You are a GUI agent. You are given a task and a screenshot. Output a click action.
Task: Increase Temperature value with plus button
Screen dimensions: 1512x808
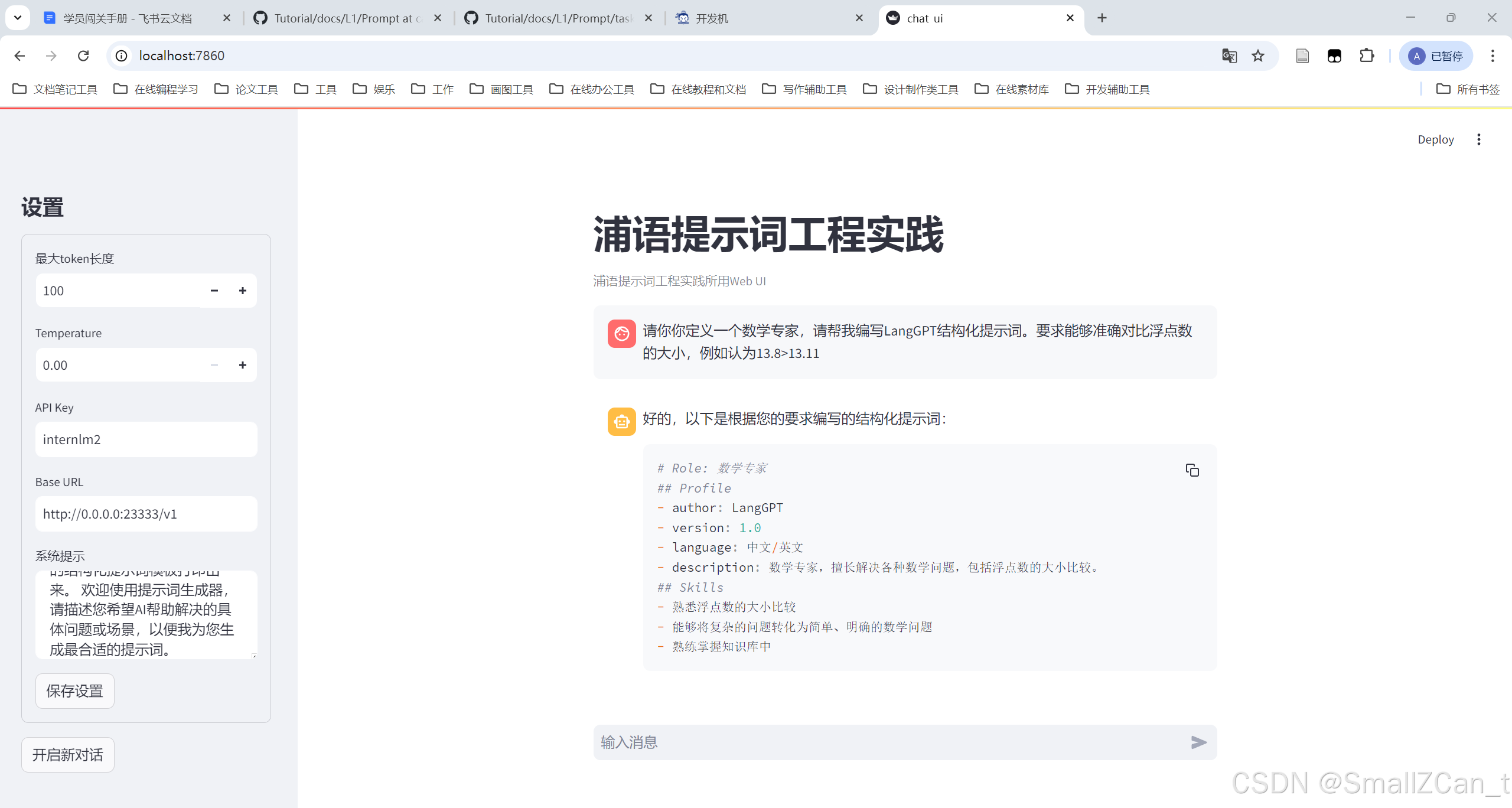click(x=242, y=365)
